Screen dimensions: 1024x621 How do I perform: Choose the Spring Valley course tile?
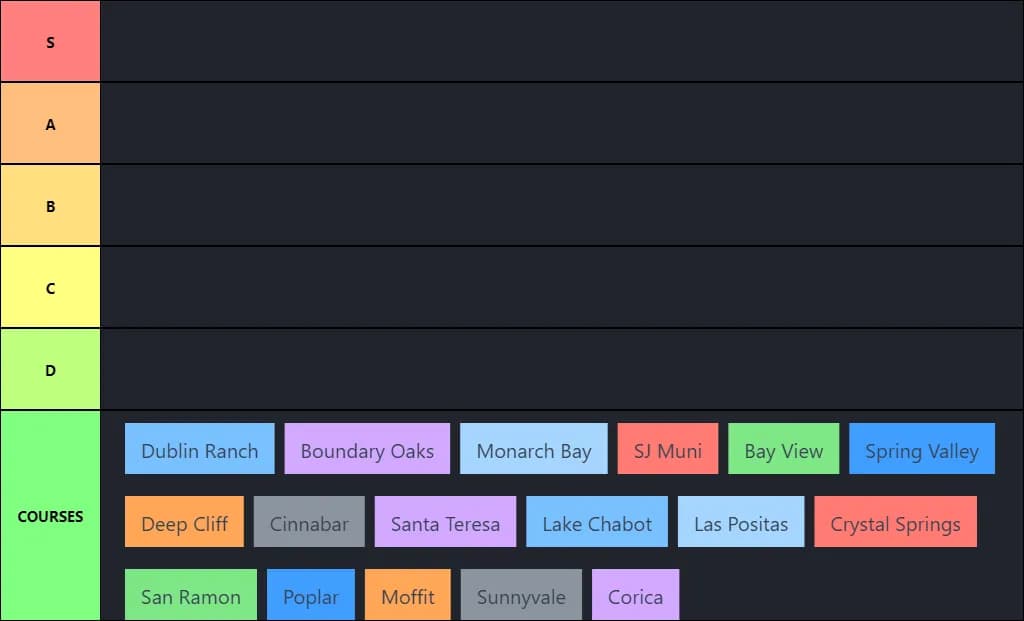click(922, 449)
